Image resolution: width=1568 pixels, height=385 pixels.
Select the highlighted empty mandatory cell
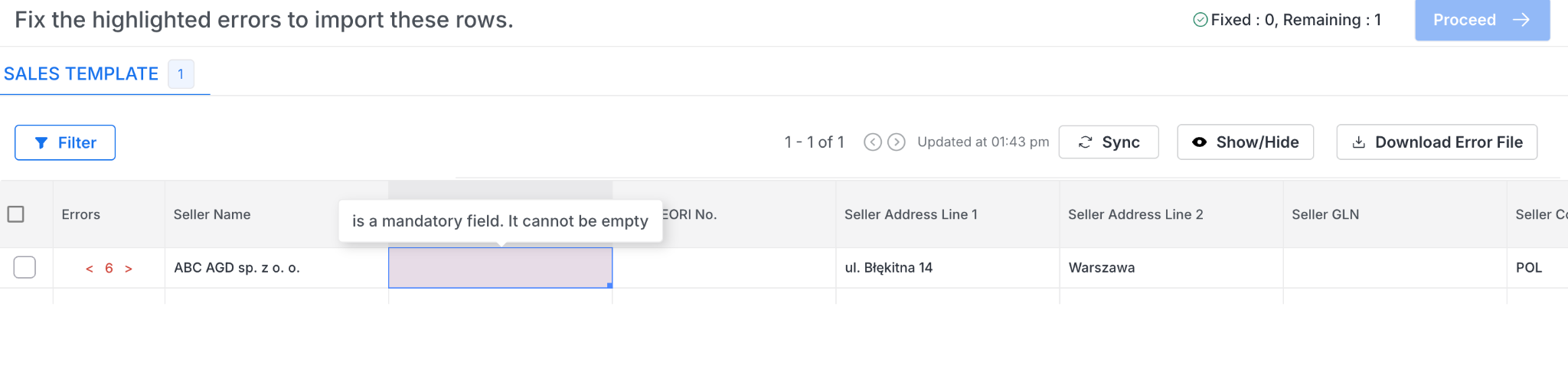click(x=500, y=268)
